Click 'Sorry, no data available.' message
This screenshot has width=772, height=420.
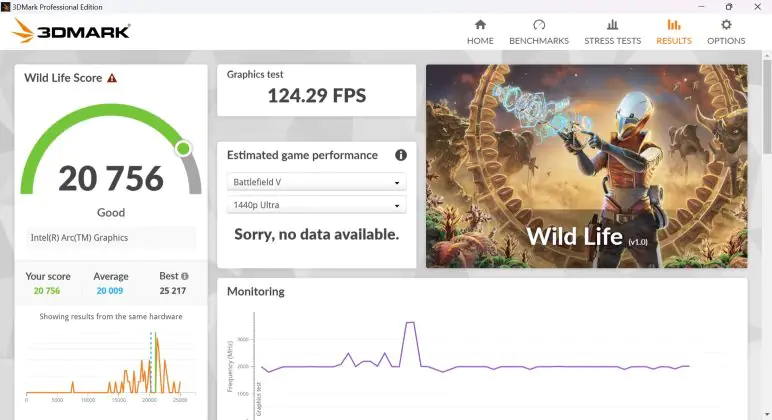click(317, 234)
